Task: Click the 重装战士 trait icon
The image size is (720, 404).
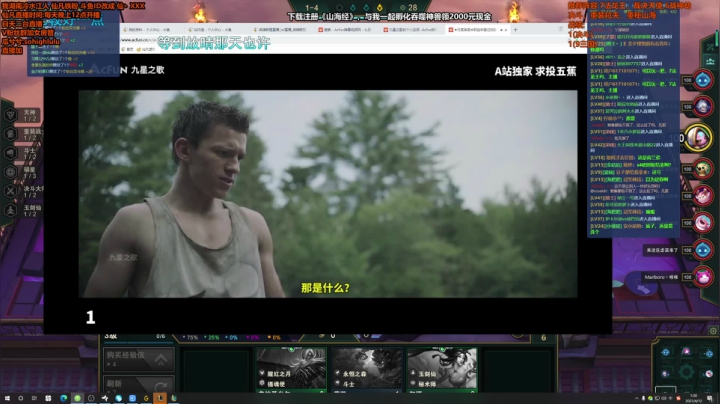Action: 10,134
